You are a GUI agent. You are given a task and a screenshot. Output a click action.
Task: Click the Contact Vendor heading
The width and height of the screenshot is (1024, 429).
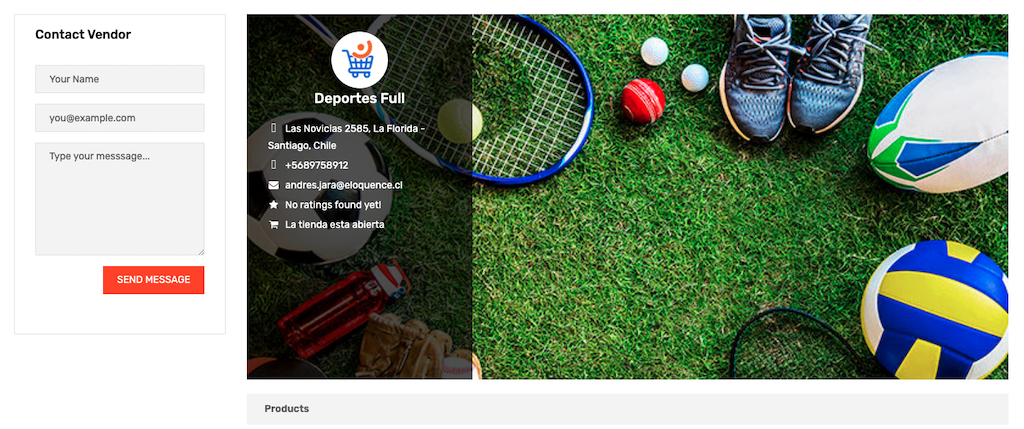click(x=83, y=35)
